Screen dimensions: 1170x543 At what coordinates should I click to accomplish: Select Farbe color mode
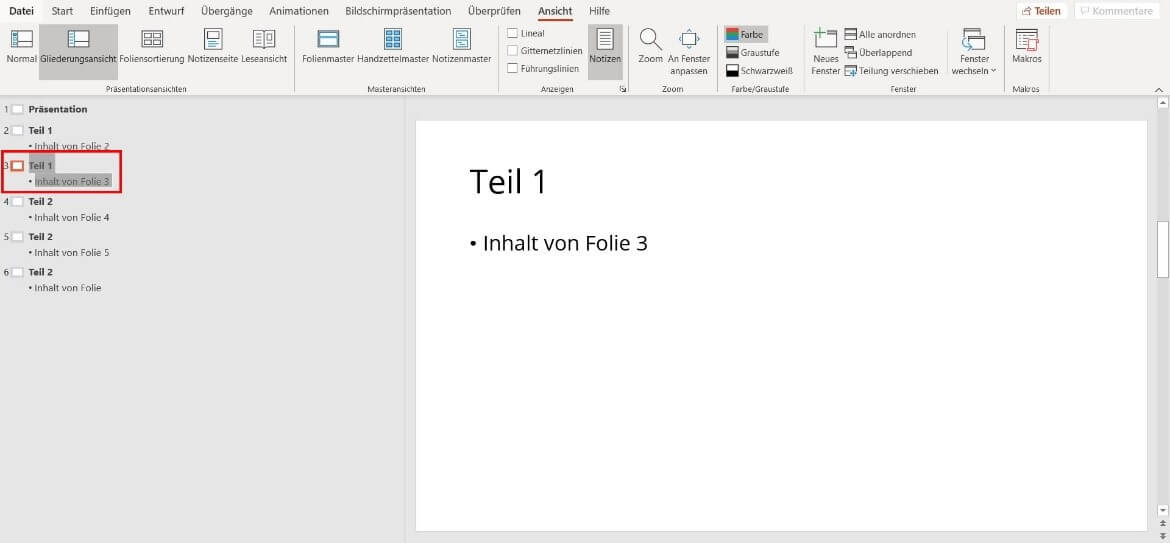point(745,34)
